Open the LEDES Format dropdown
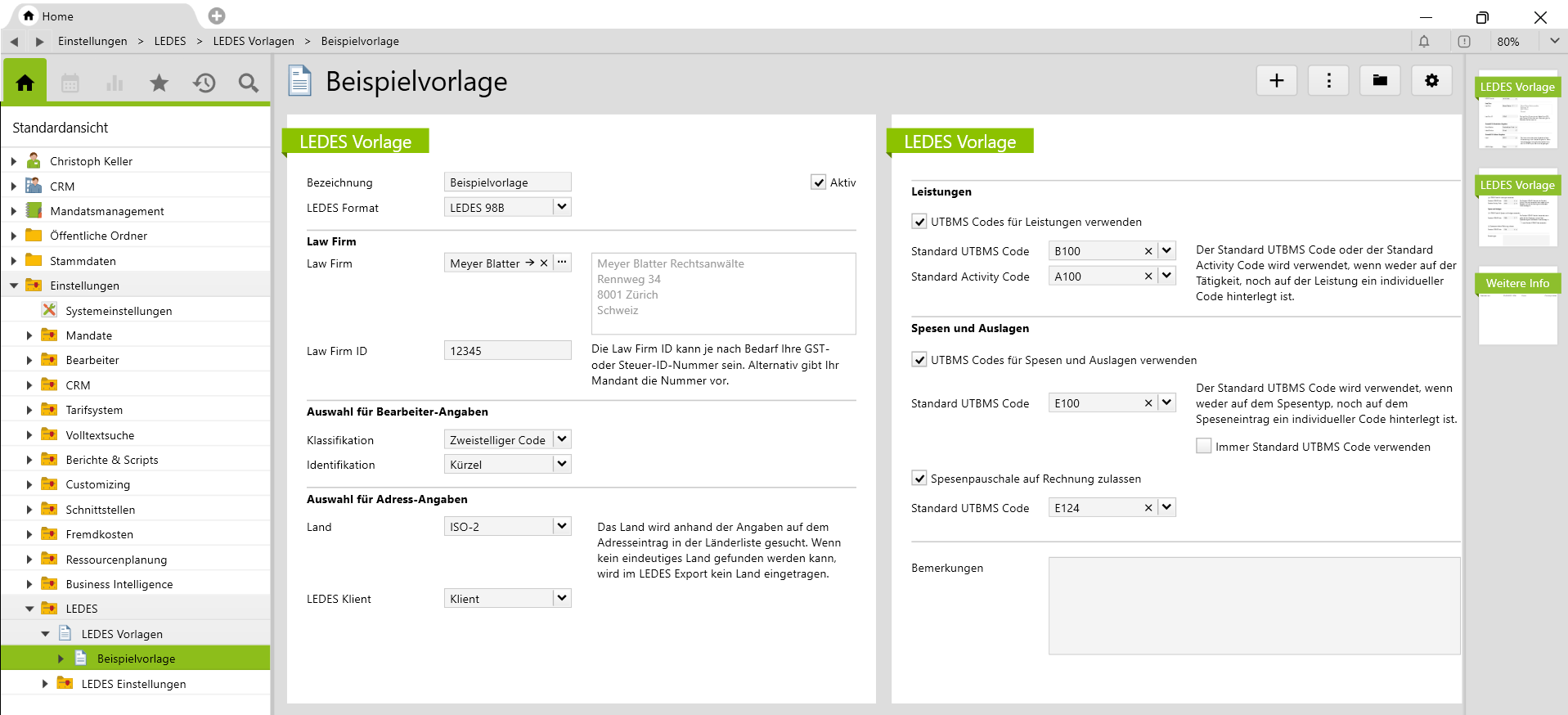Screen dimensions: 1568x715 (562, 207)
